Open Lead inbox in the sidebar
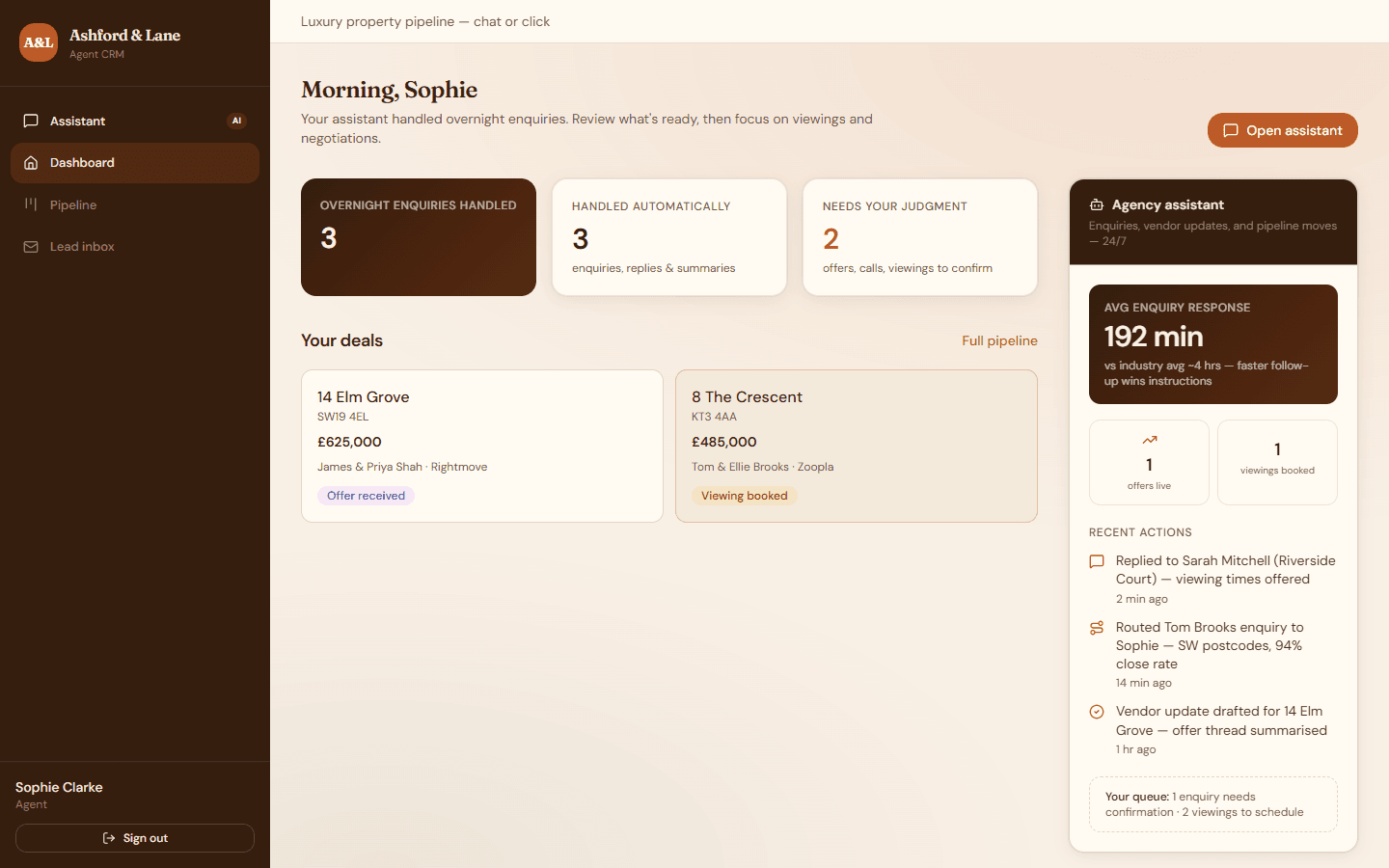Screen dimensions: 1389x868 135,247
